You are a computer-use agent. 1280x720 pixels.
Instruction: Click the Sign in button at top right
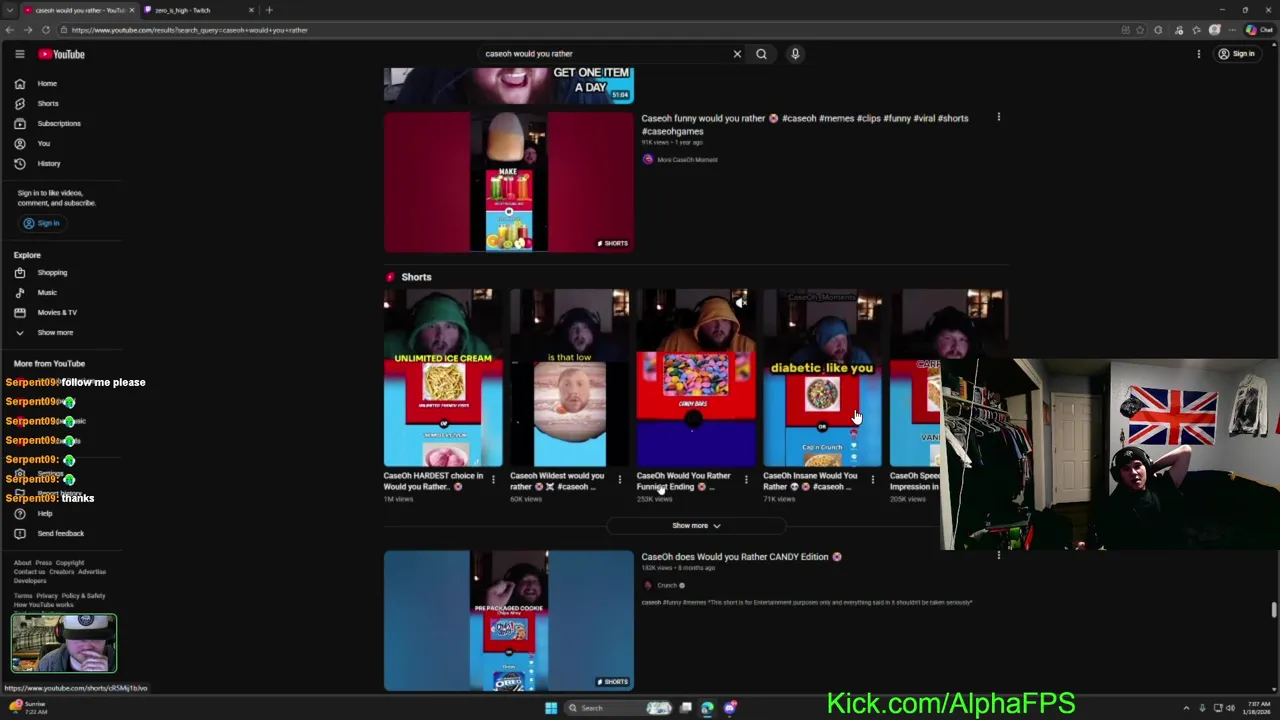[x=1237, y=54]
